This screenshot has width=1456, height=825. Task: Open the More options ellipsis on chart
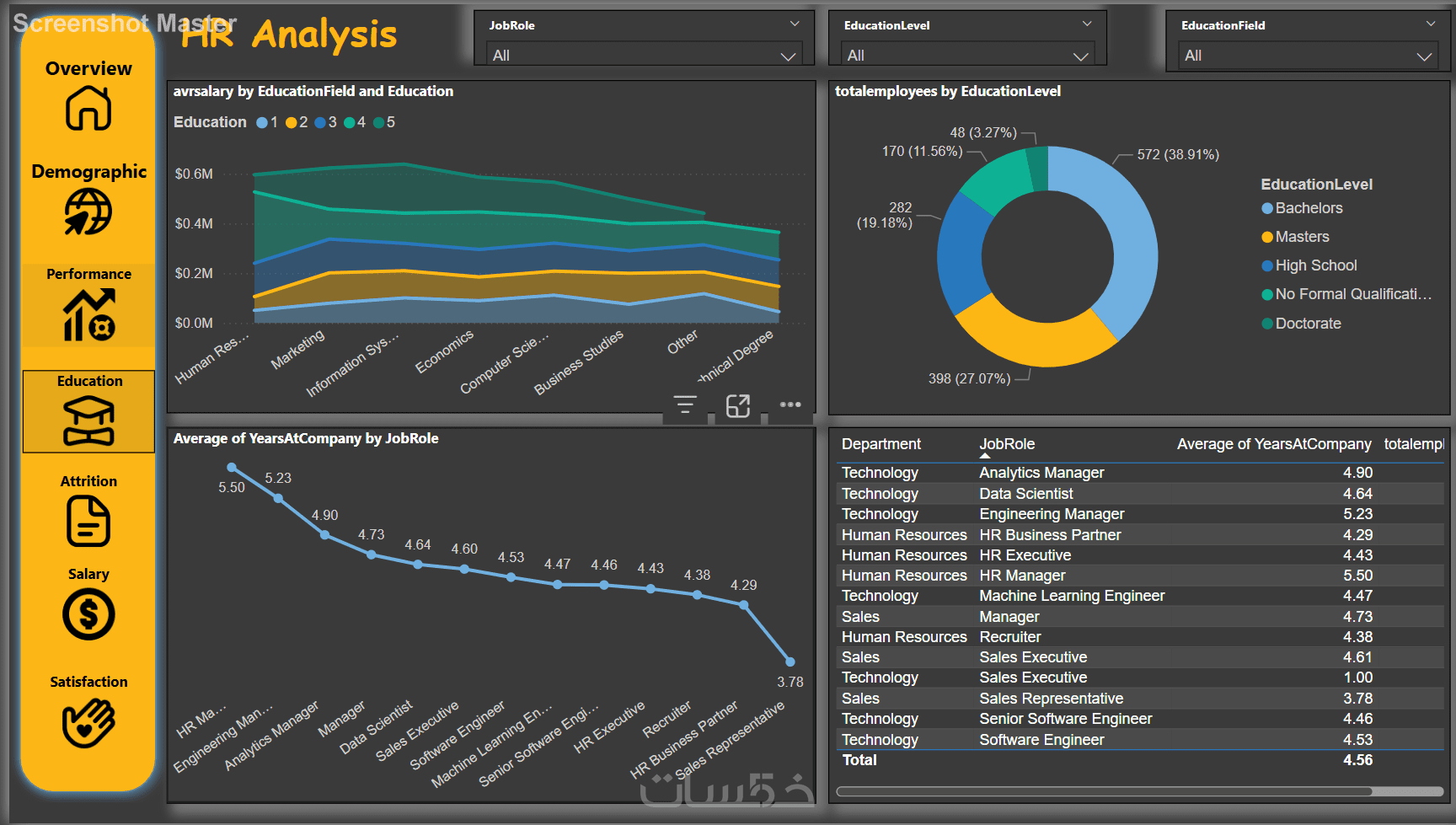(790, 404)
